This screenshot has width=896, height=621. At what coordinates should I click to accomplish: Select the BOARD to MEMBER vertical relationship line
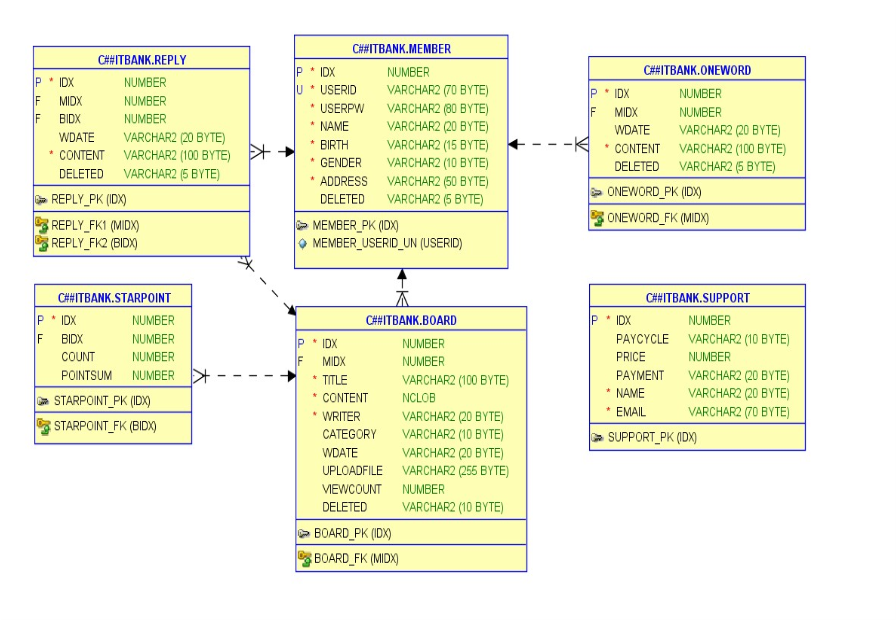pos(402,288)
